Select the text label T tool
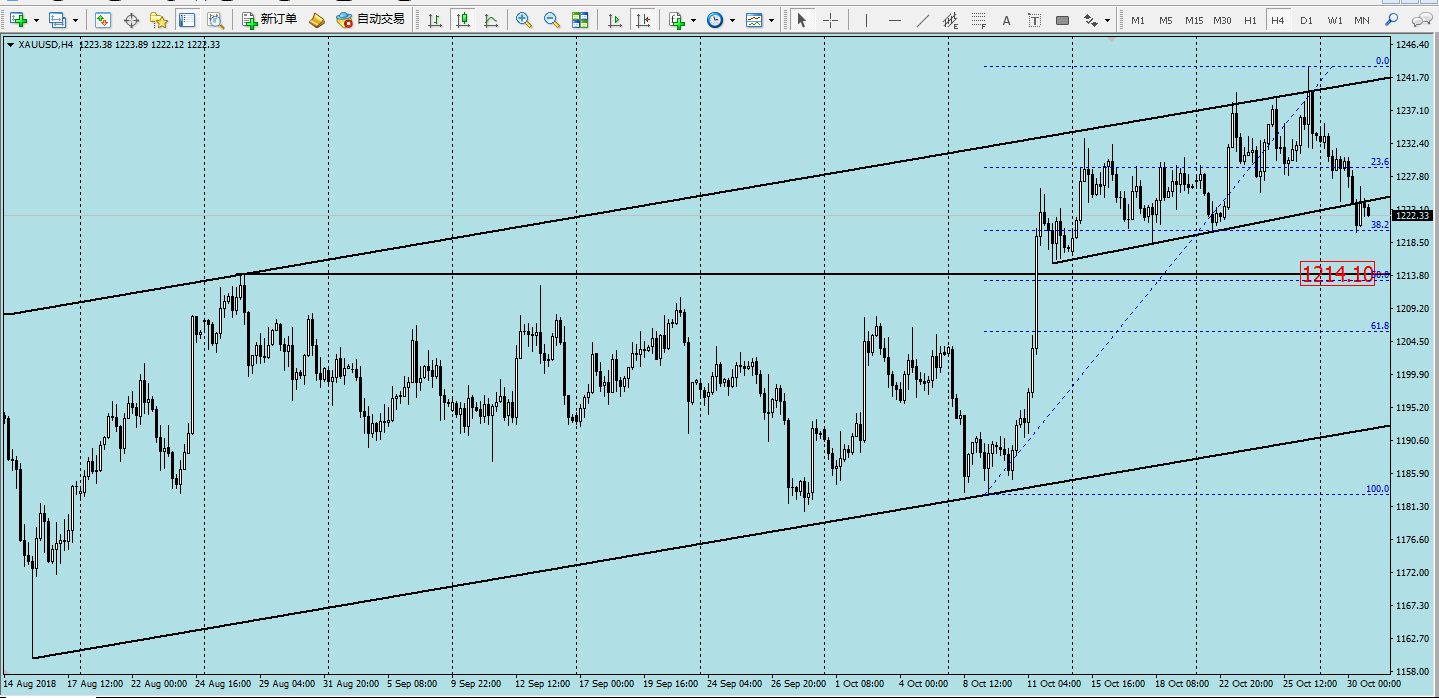Image resolution: width=1439 pixels, height=698 pixels. [1034, 19]
